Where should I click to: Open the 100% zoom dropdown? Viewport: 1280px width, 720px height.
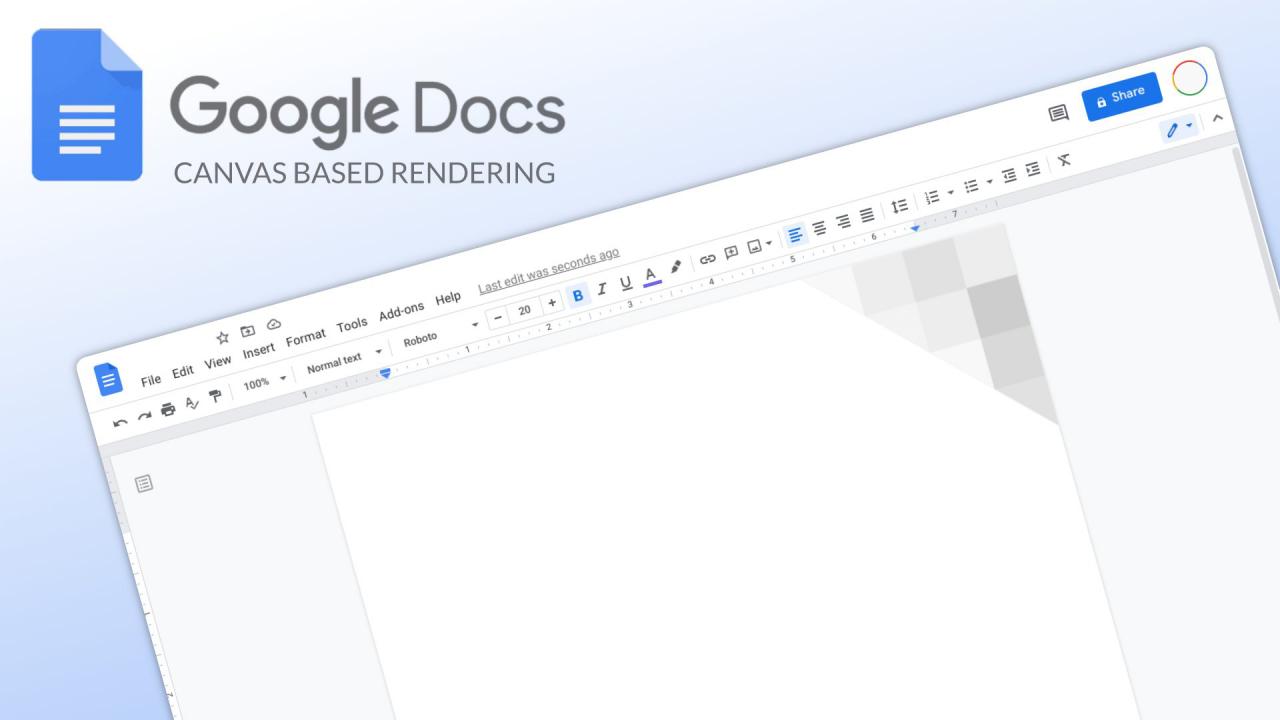click(x=266, y=380)
